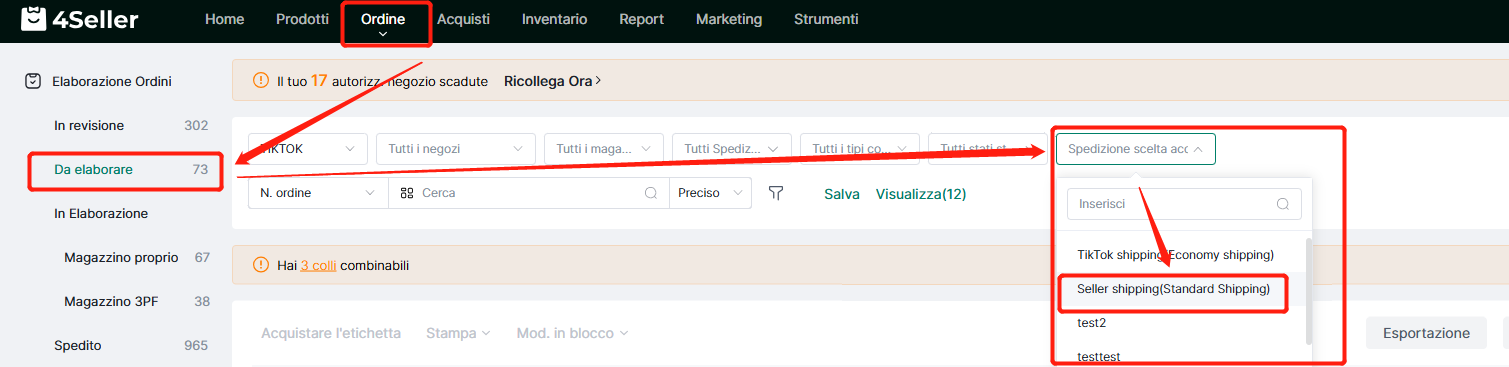The image size is (1509, 367).
Task: Click the magnifier icon in Inserisci box
Action: tap(1283, 203)
